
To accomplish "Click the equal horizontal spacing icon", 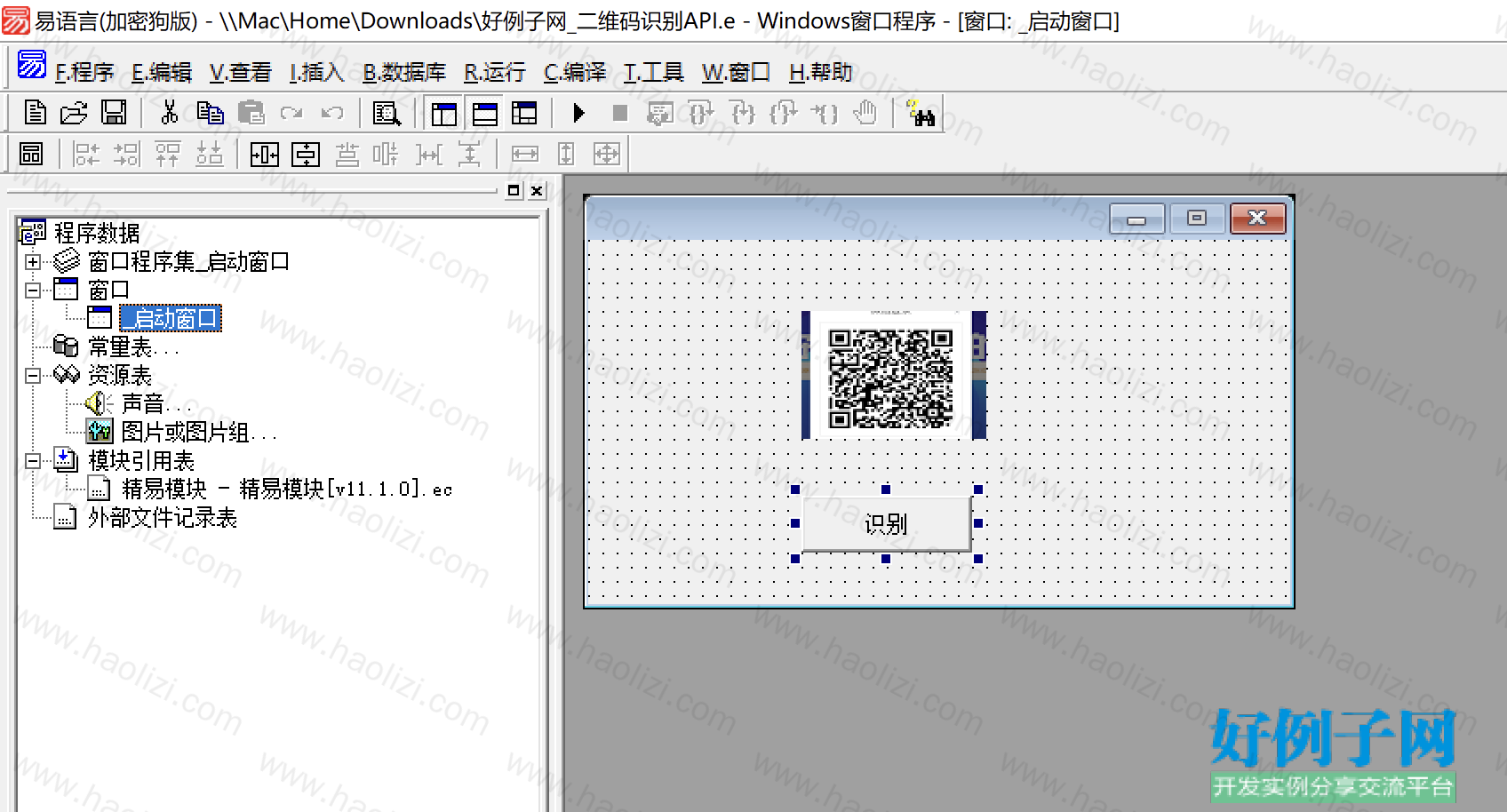I will click(x=428, y=155).
